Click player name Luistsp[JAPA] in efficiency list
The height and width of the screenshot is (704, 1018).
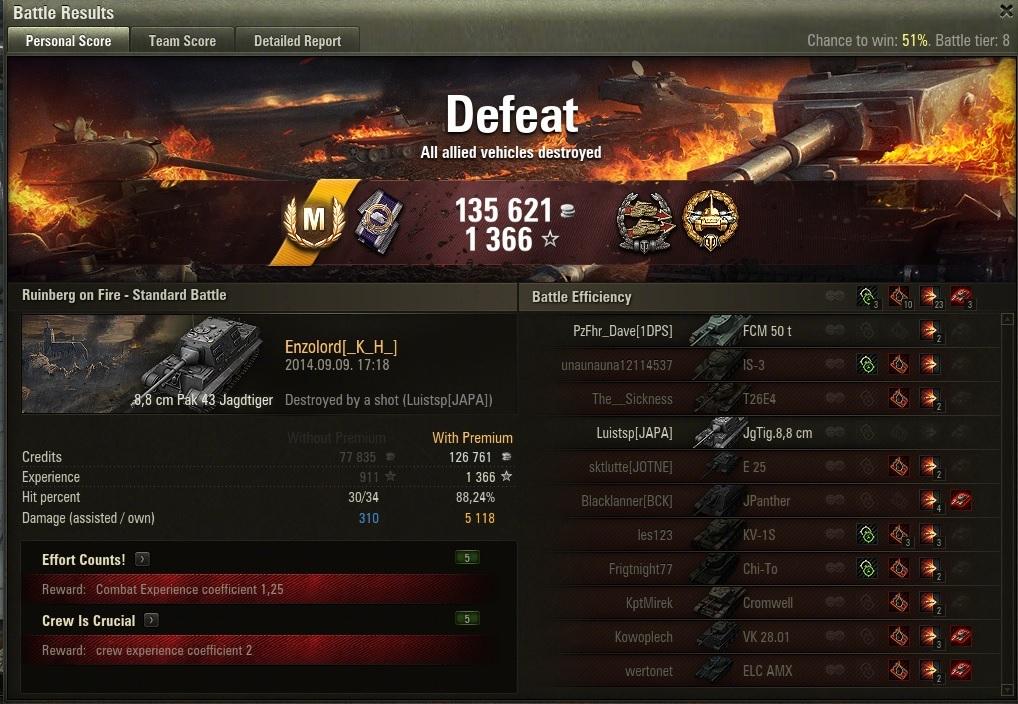pos(634,433)
